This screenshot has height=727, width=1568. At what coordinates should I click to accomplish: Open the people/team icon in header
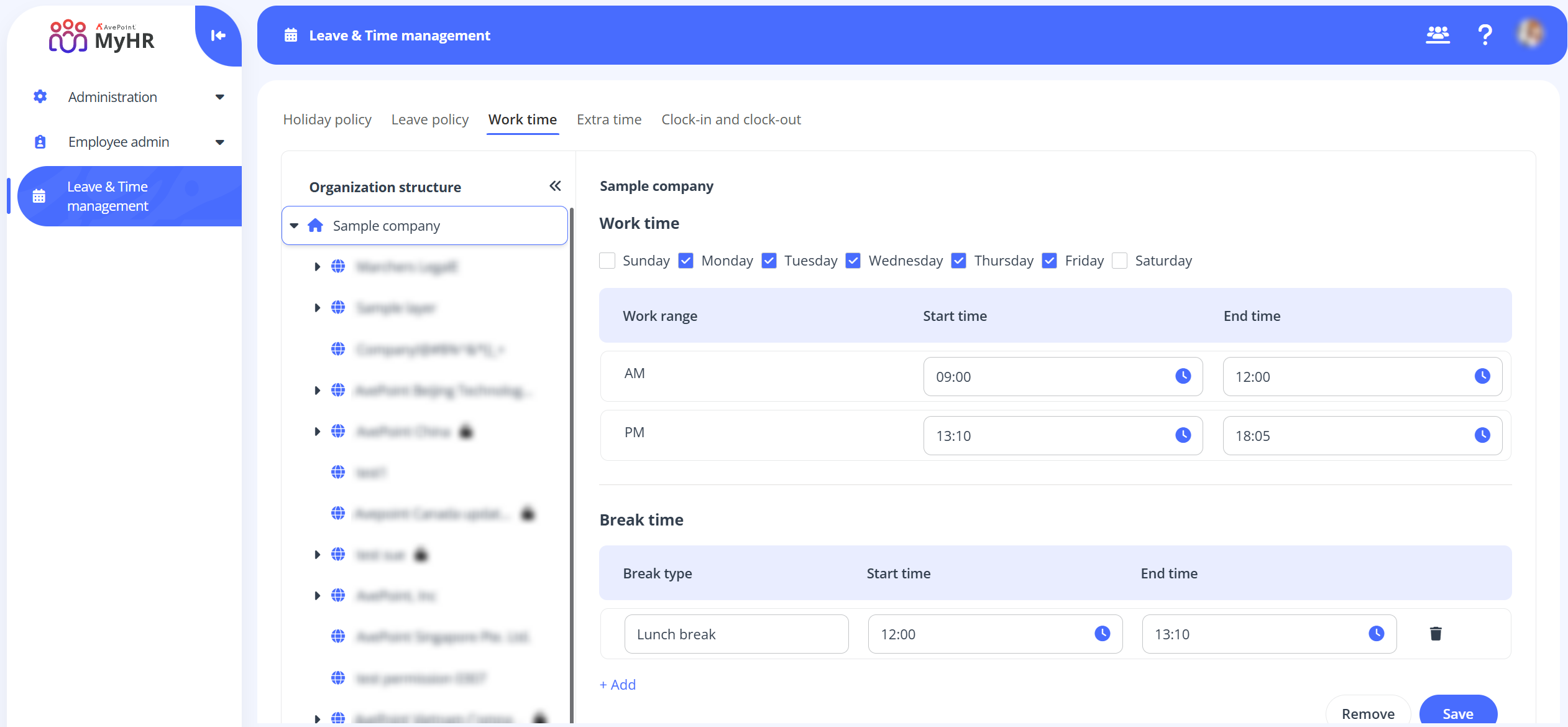tap(1437, 35)
